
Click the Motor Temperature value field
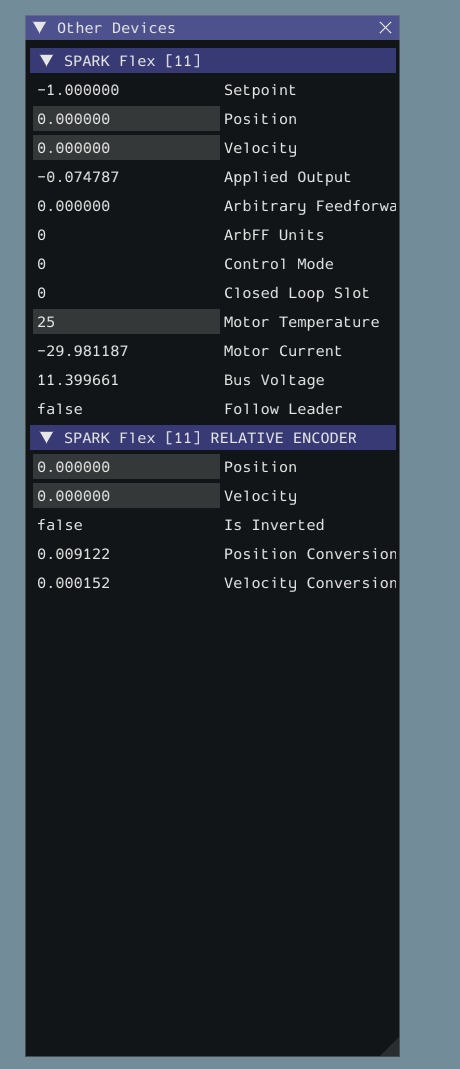[126, 322]
